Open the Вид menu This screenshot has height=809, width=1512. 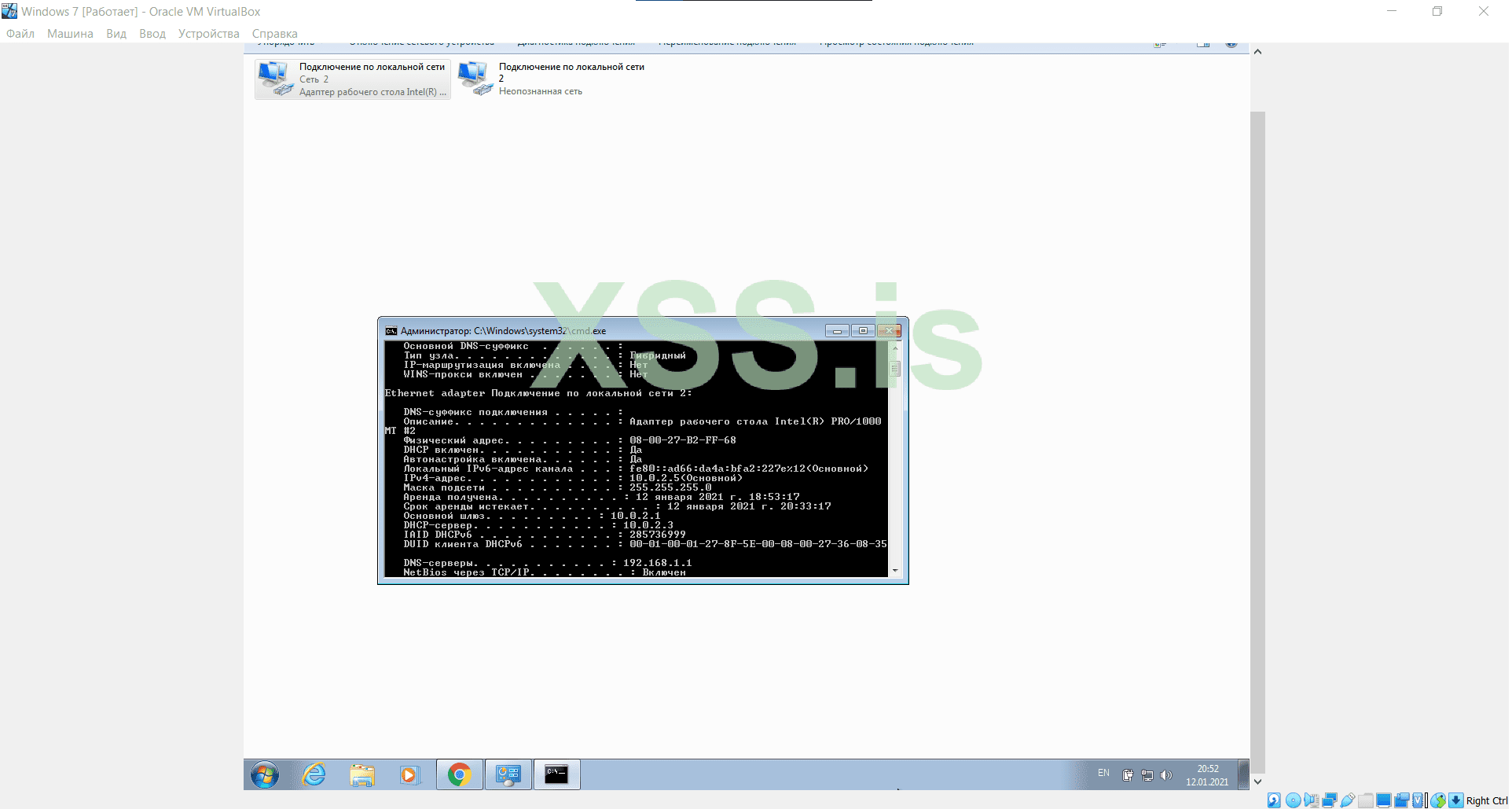[x=116, y=34]
